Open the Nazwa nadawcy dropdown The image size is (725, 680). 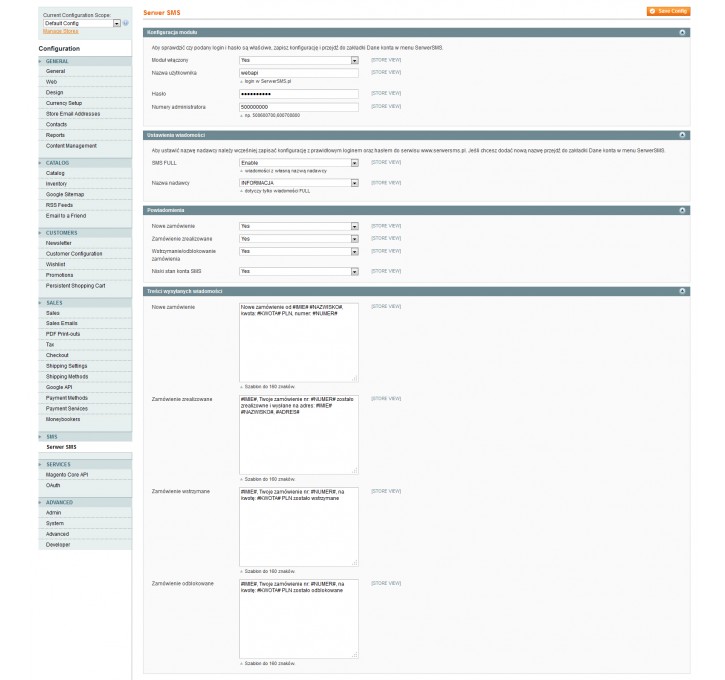pos(299,183)
